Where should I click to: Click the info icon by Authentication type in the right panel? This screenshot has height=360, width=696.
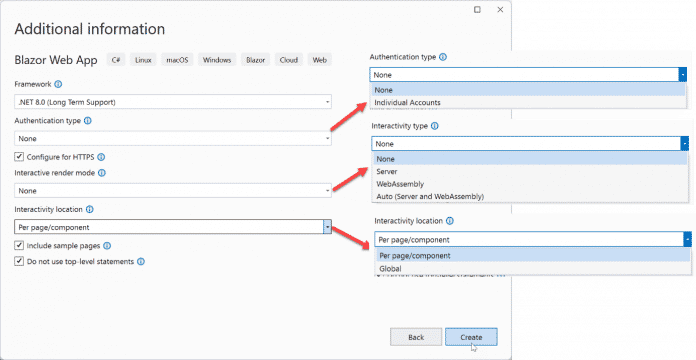pos(443,57)
